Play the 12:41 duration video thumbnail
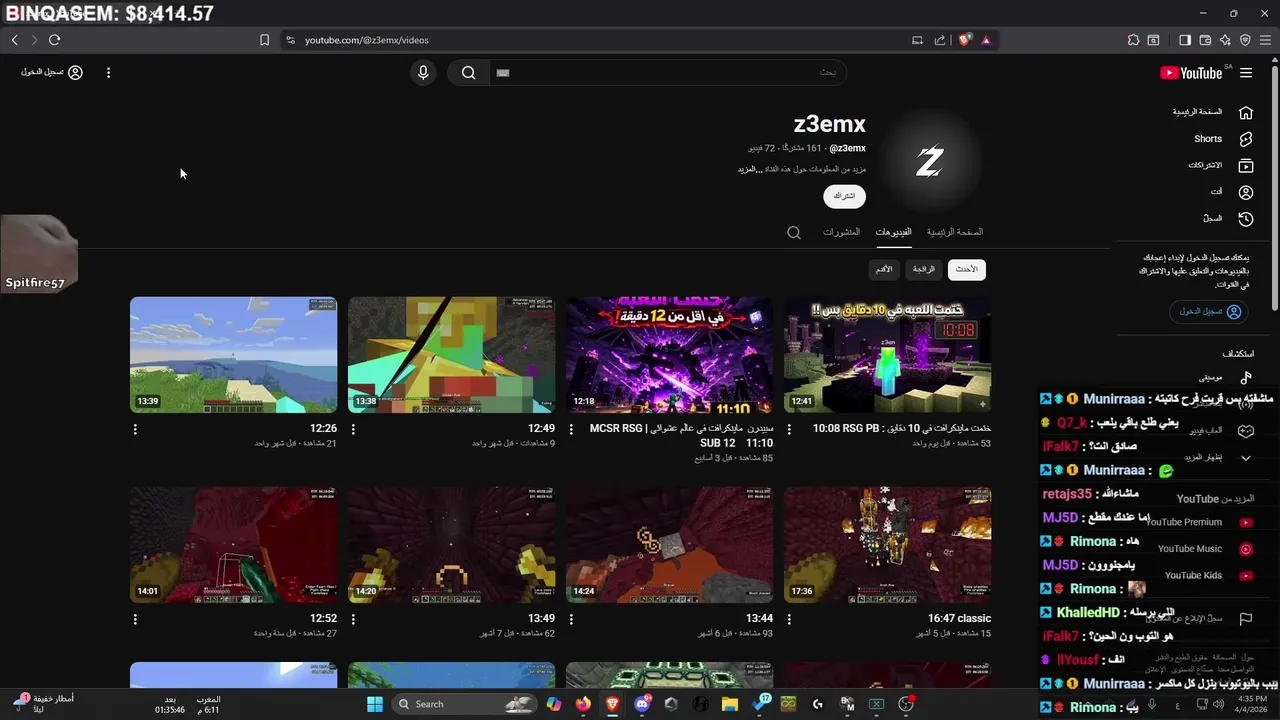1280x720 pixels. coord(888,355)
